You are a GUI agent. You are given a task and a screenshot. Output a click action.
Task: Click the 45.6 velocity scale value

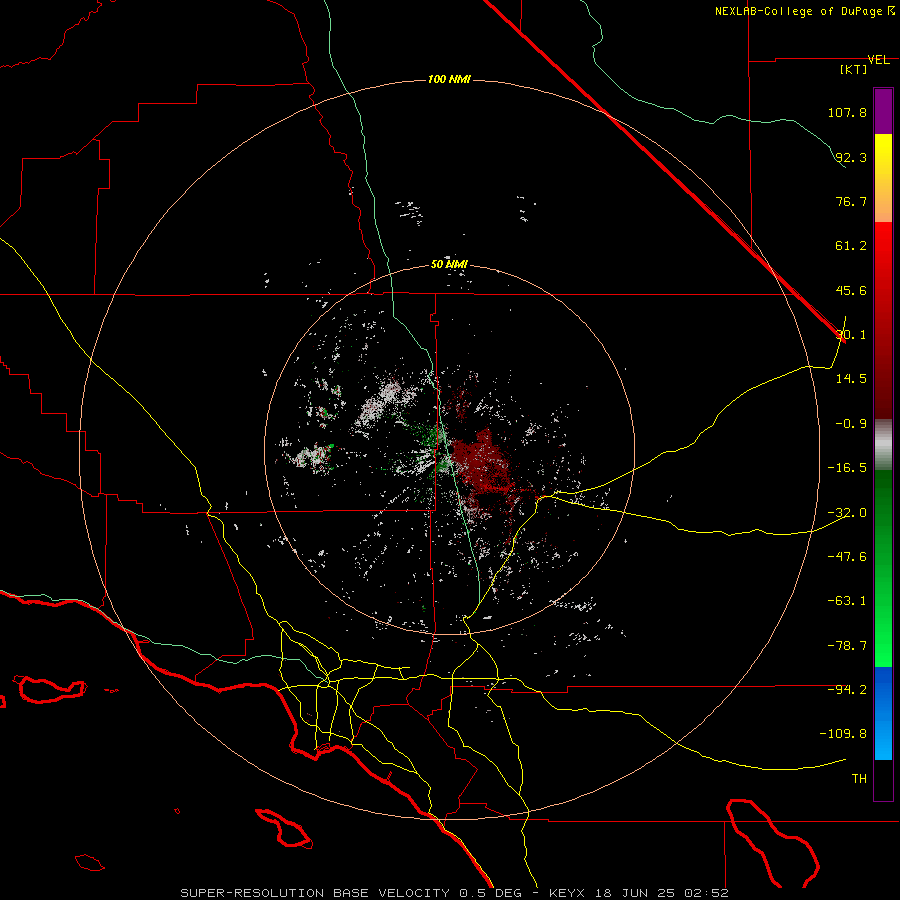(851, 290)
